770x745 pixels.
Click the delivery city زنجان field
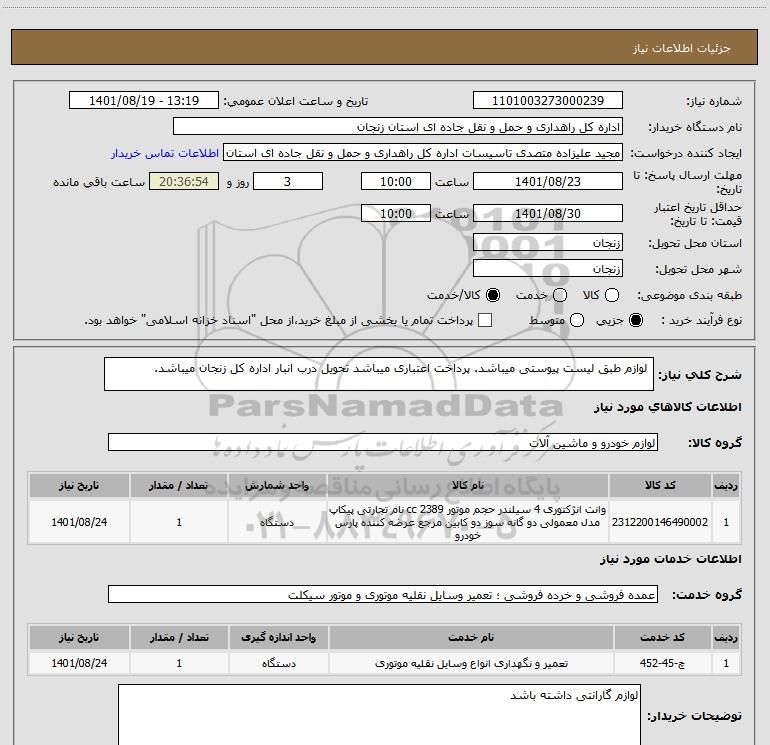click(548, 268)
